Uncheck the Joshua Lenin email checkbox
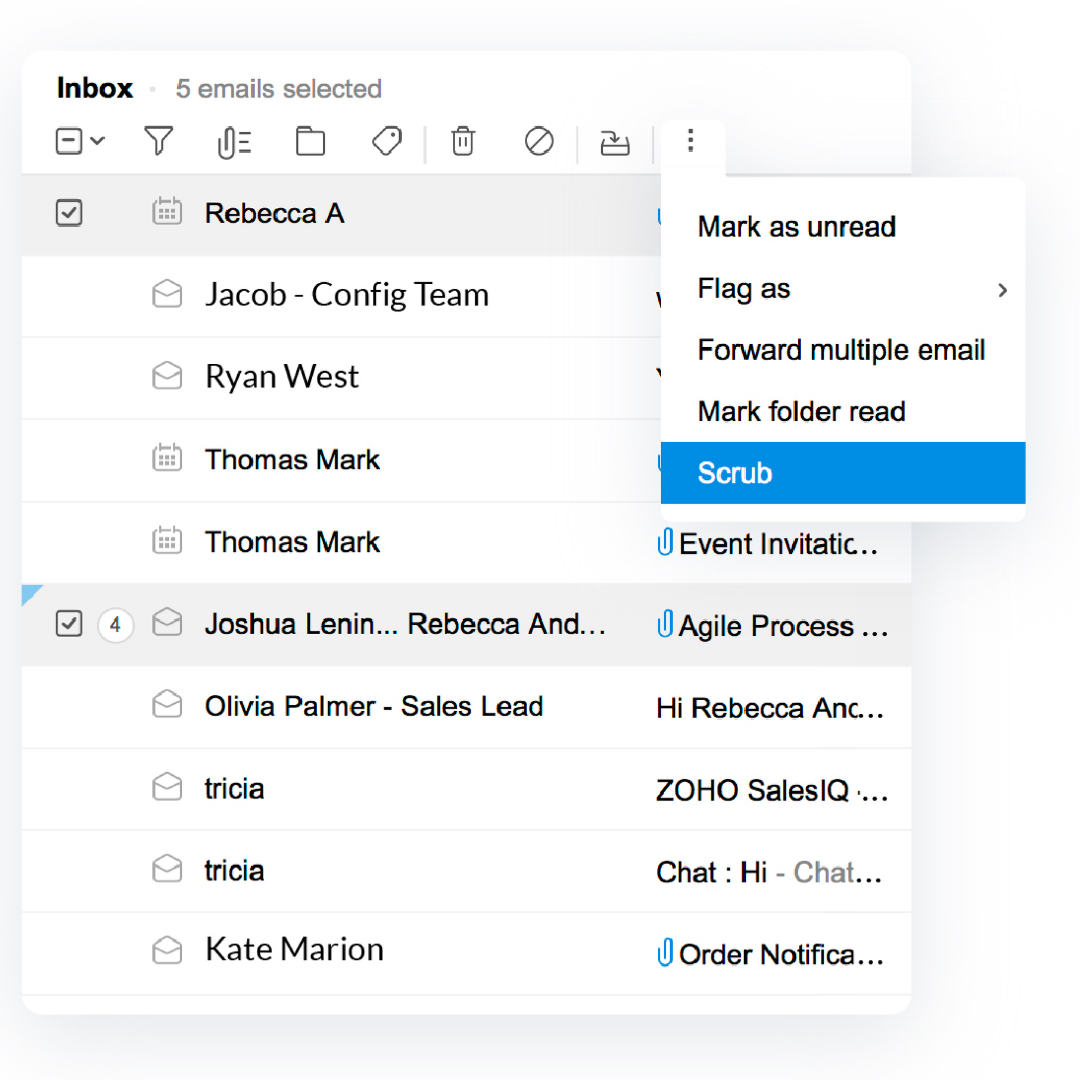The height and width of the screenshot is (1080, 1080). click(69, 623)
